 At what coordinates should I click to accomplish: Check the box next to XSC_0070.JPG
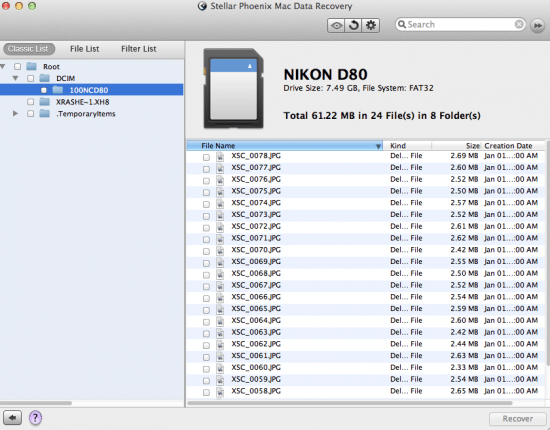coord(206,251)
